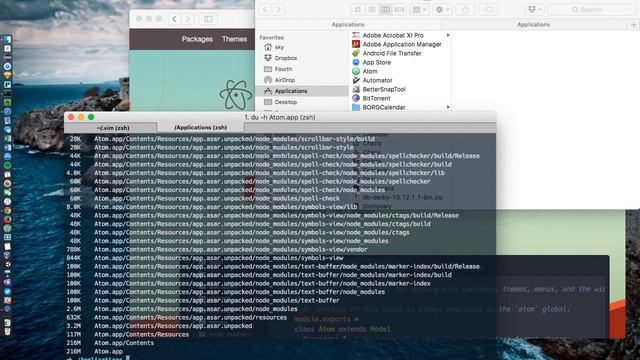The image size is (640, 360).
Task: Close the terminal window with red button
Action: click(71, 117)
